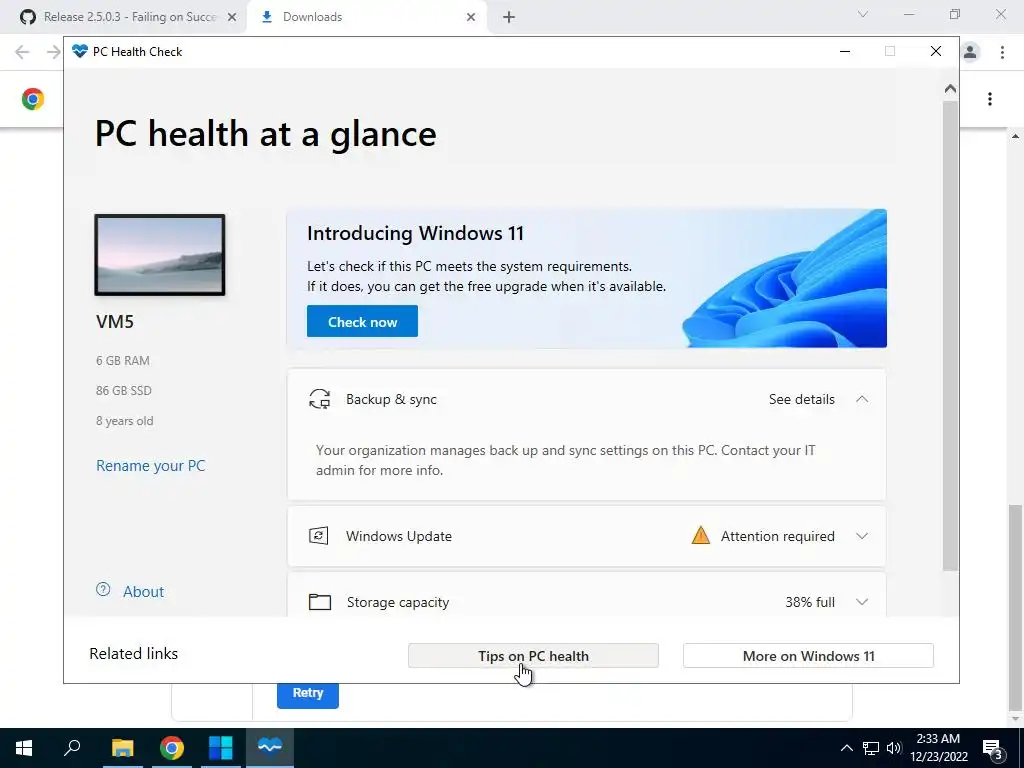Viewport: 1024px width, 768px height.
Task: Click the 38% full storage text
Action: [810, 602]
